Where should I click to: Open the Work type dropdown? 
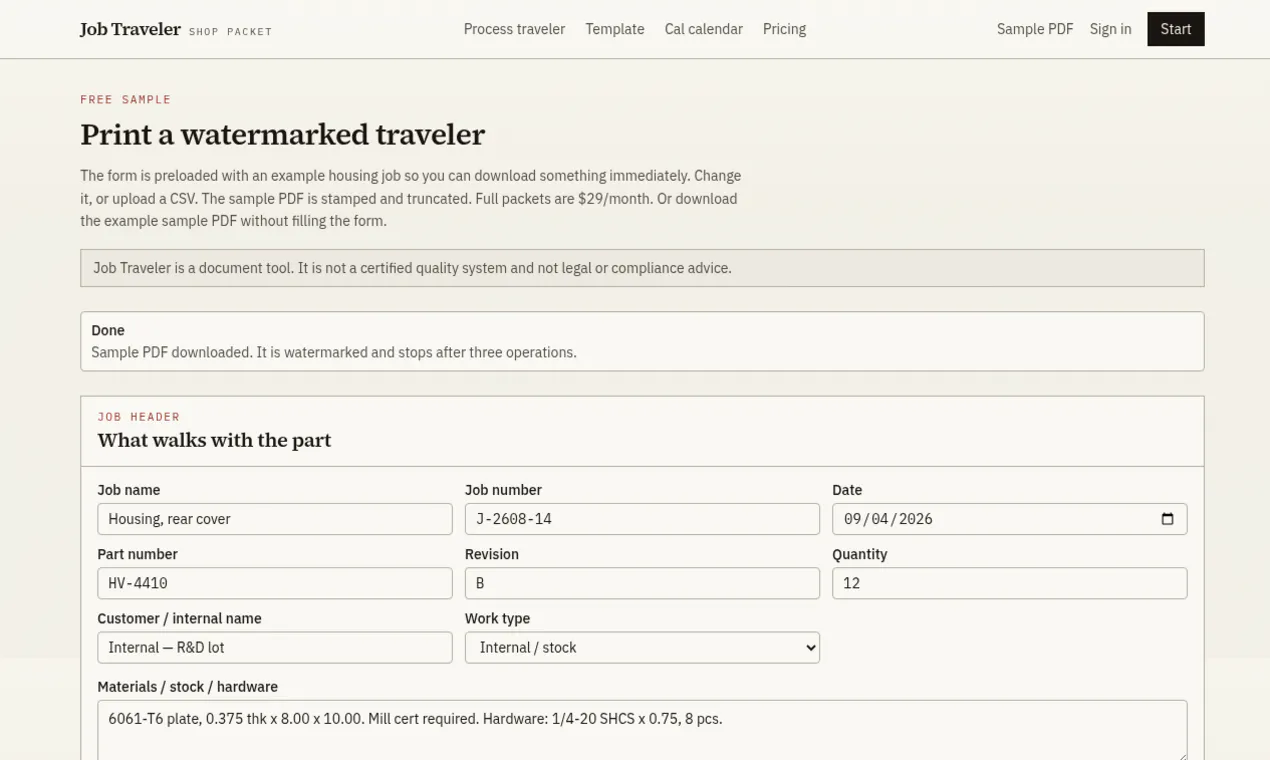point(642,647)
